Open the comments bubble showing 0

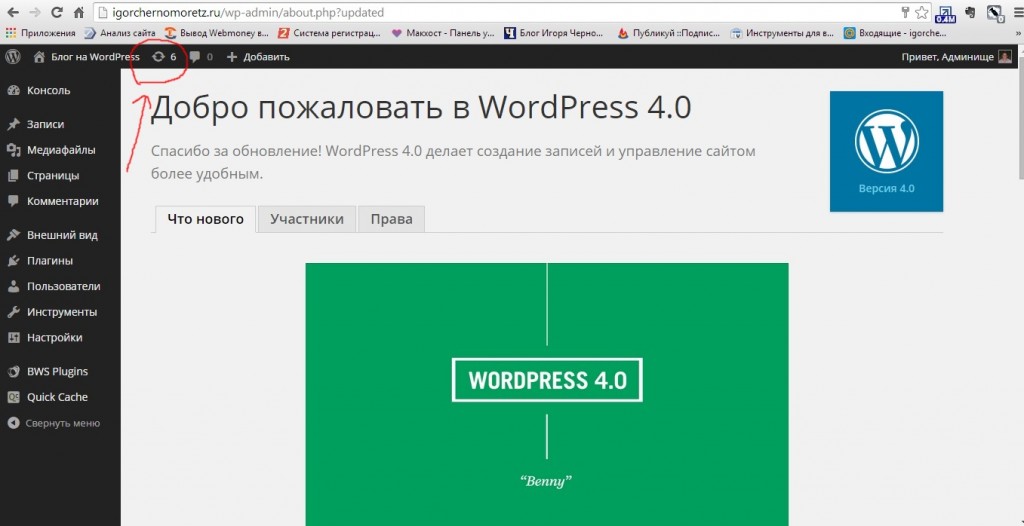(x=201, y=57)
